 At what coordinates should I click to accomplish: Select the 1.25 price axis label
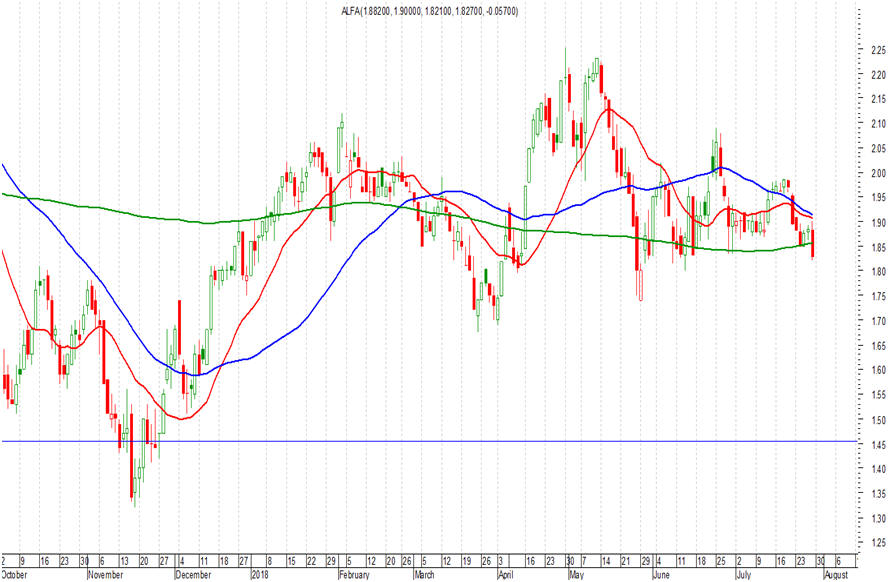(x=878, y=543)
